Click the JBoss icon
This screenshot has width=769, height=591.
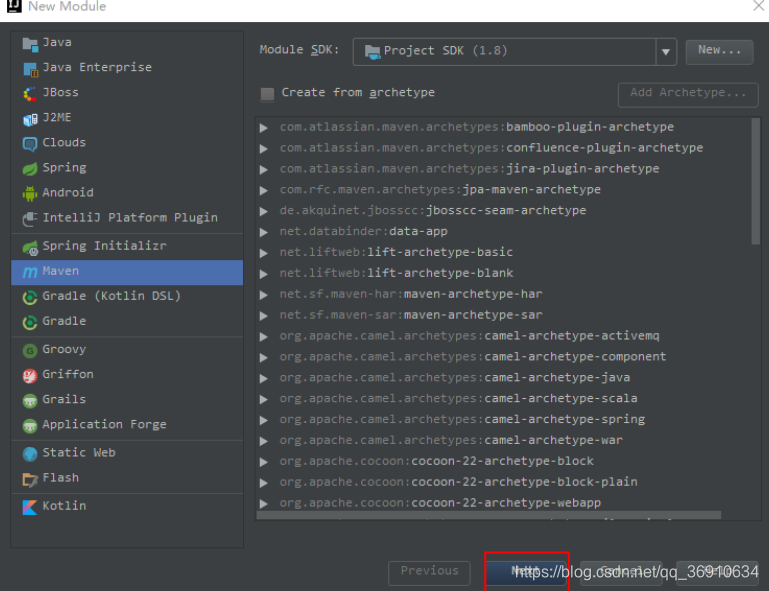point(30,94)
